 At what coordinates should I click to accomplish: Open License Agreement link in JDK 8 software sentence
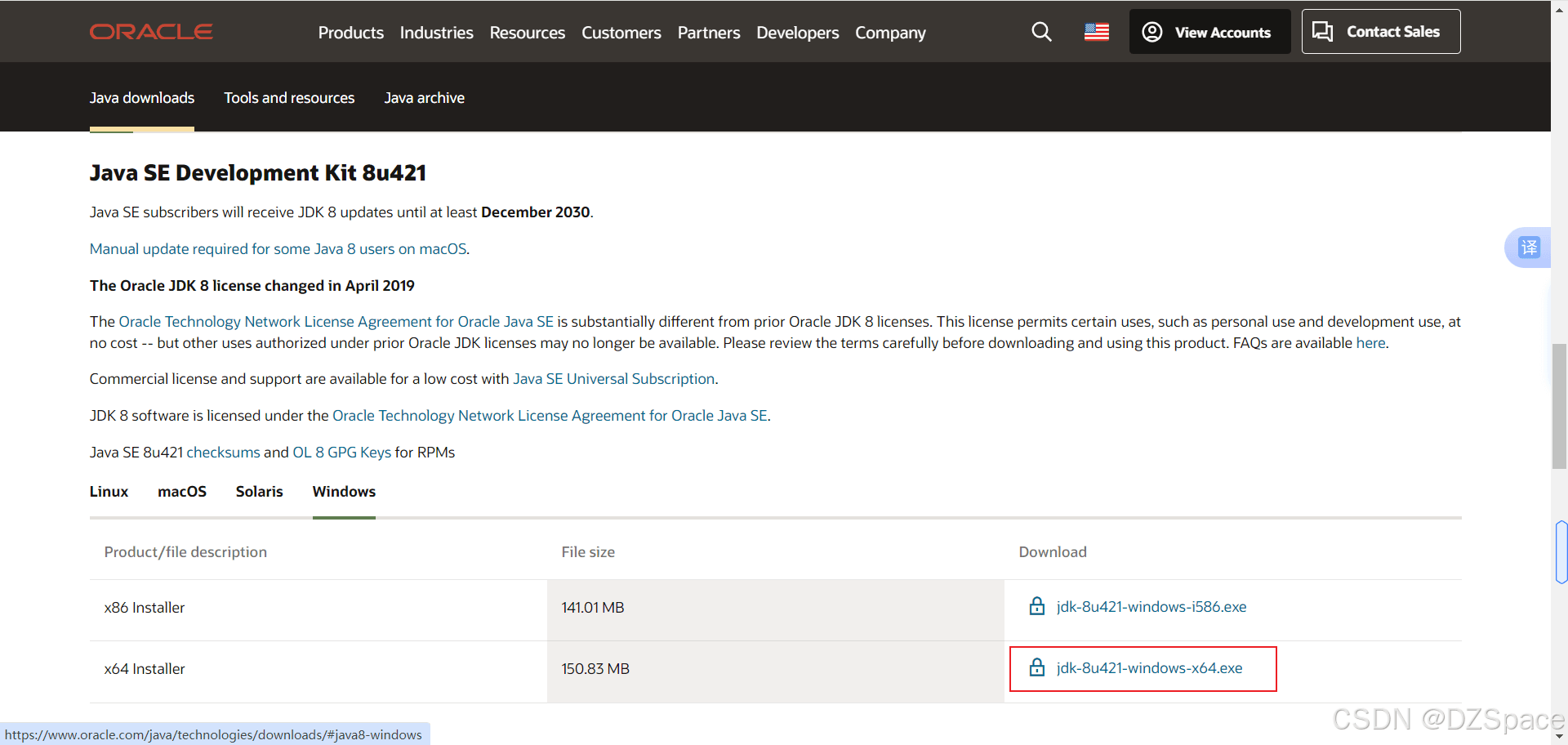tap(550, 416)
